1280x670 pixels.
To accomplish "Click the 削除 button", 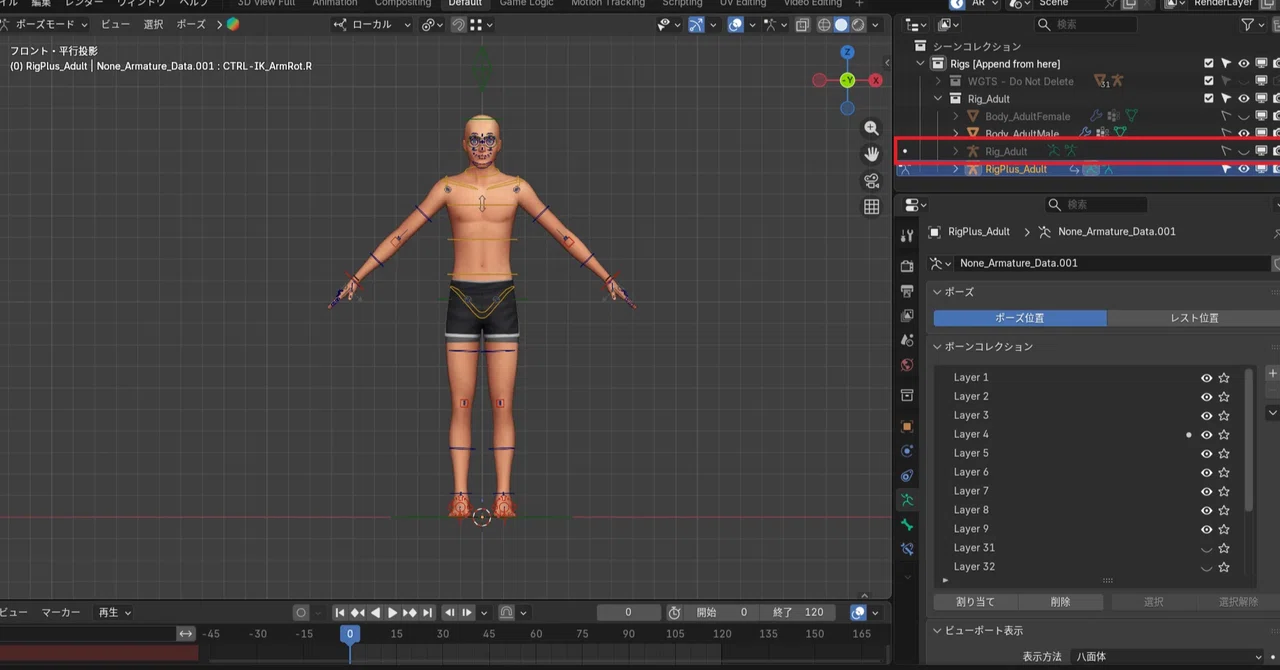I will pos(1061,602).
